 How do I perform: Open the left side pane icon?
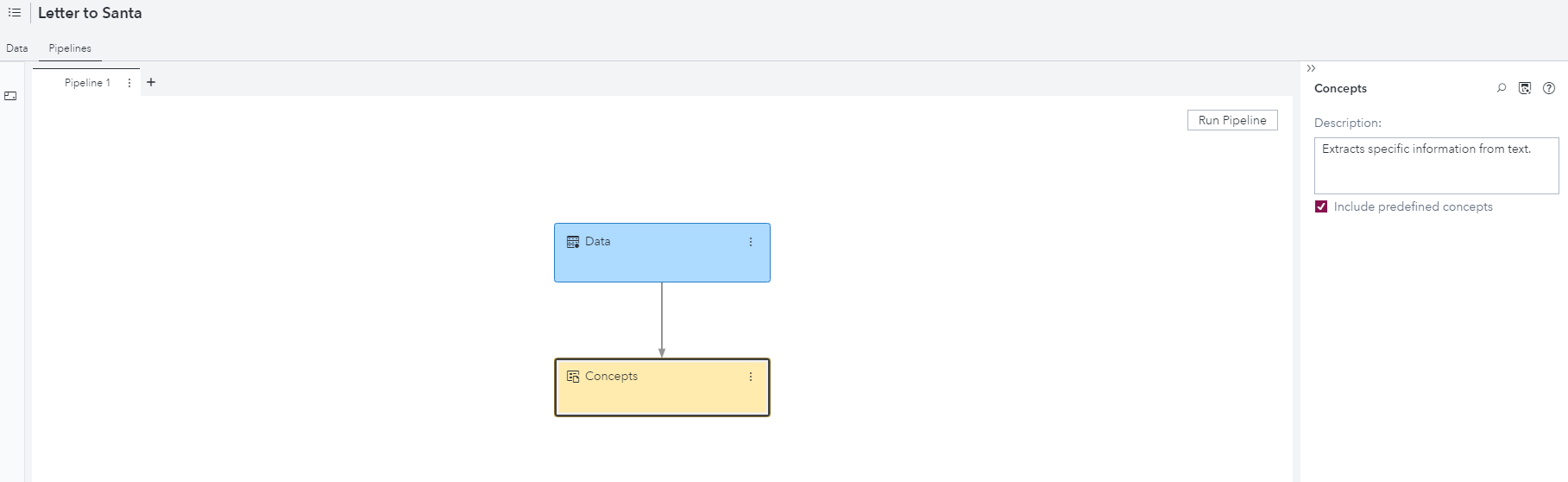(x=10, y=96)
